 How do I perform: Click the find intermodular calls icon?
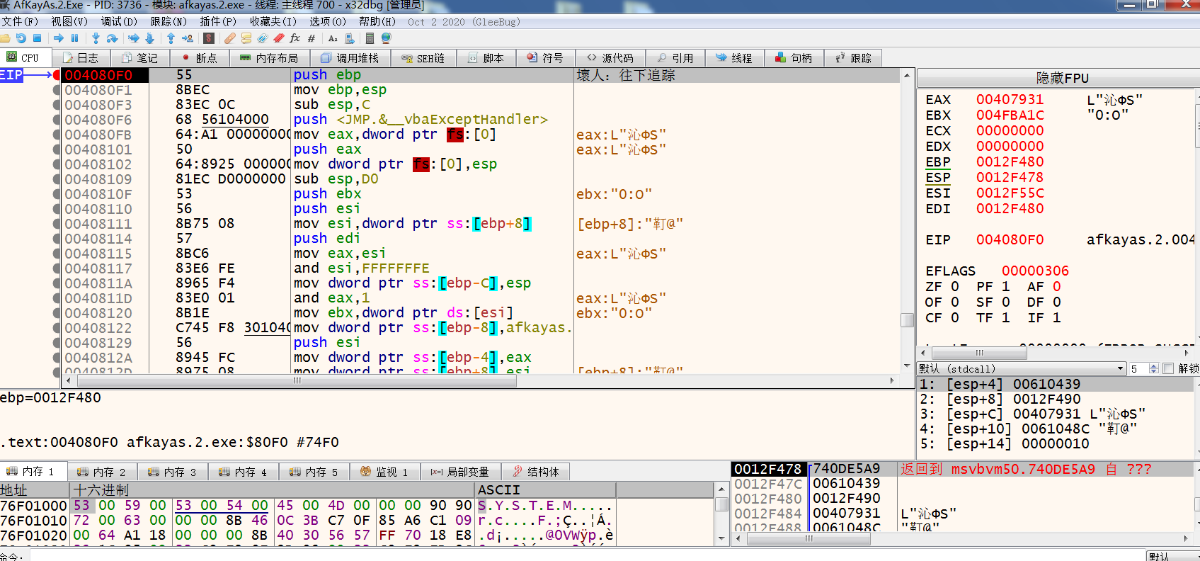point(350,38)
